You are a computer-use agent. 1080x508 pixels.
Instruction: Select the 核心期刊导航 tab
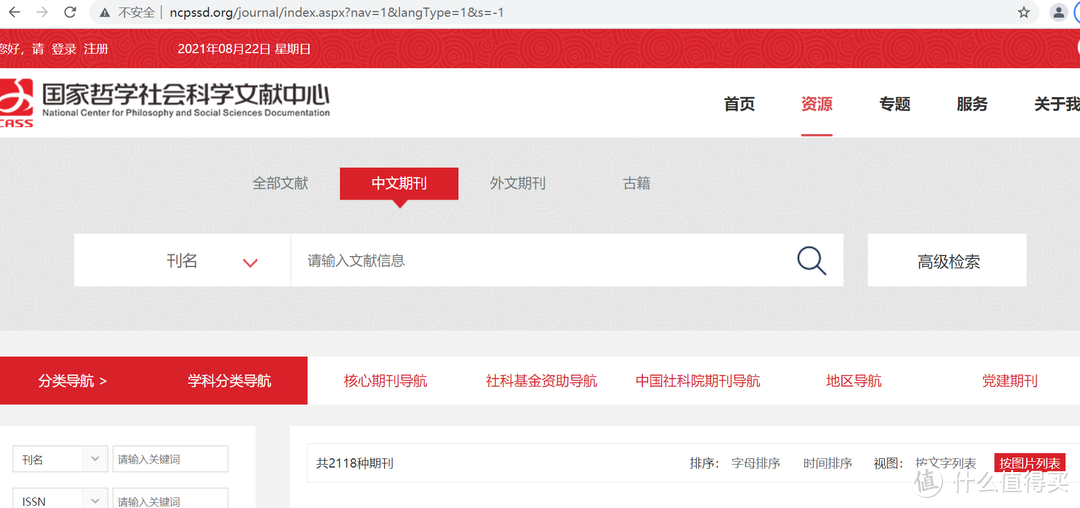pos(386,381)
